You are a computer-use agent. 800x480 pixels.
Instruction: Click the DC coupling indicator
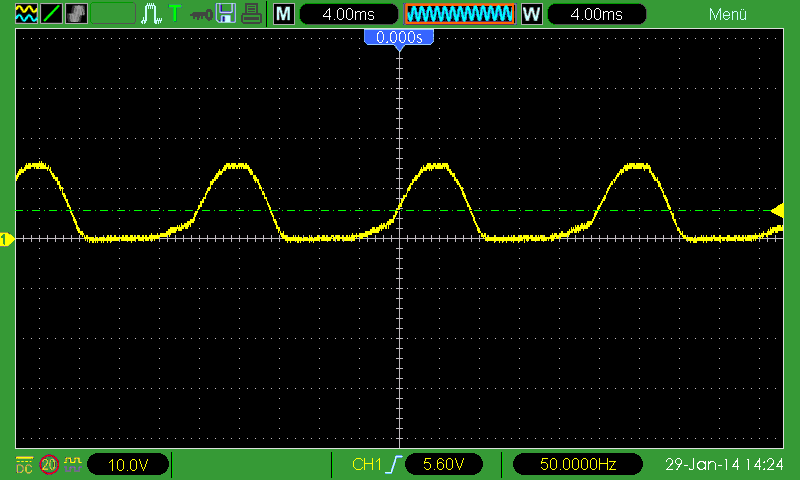[24, 465]
